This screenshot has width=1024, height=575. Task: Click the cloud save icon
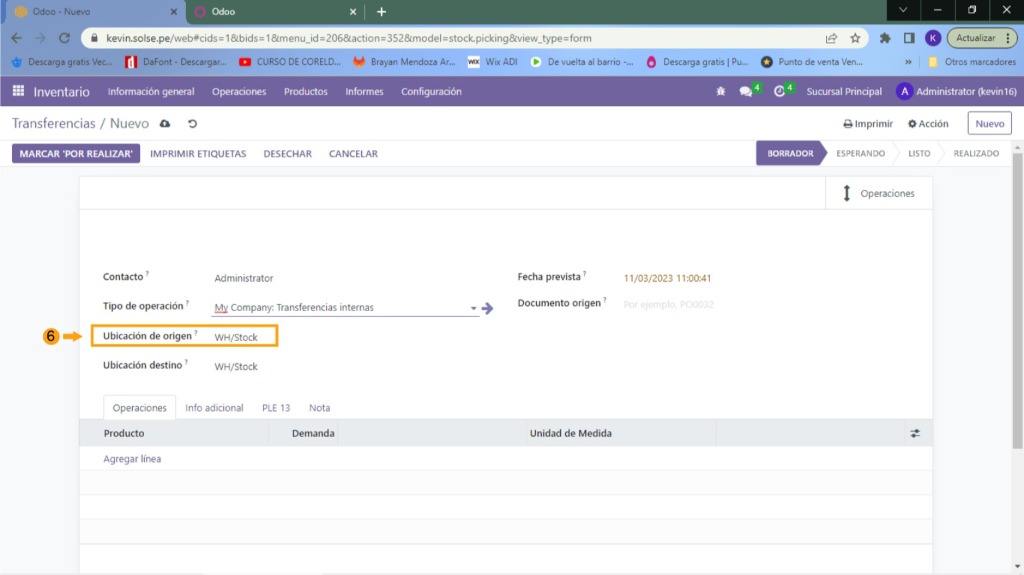click(165, 124)
